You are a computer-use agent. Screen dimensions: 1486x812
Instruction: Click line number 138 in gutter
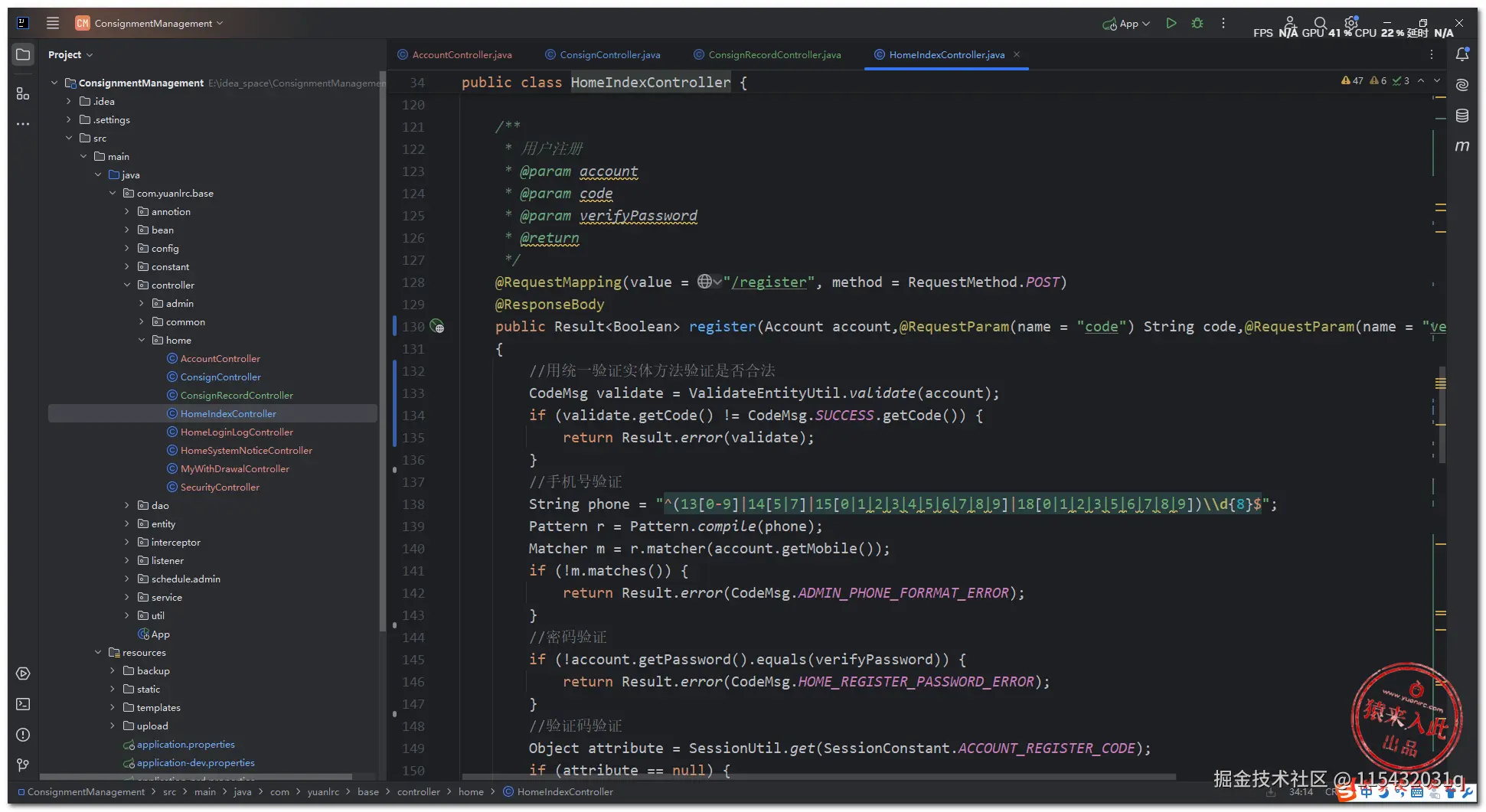[413, 504]
